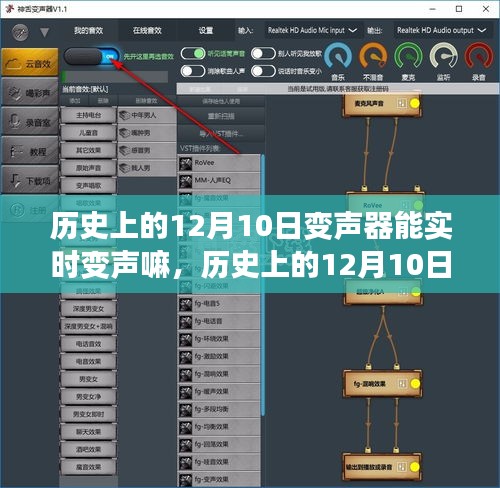Toggle the 说话时音乐变小 switch
This screenshot has width=500, height=488.
click(263, 71)
